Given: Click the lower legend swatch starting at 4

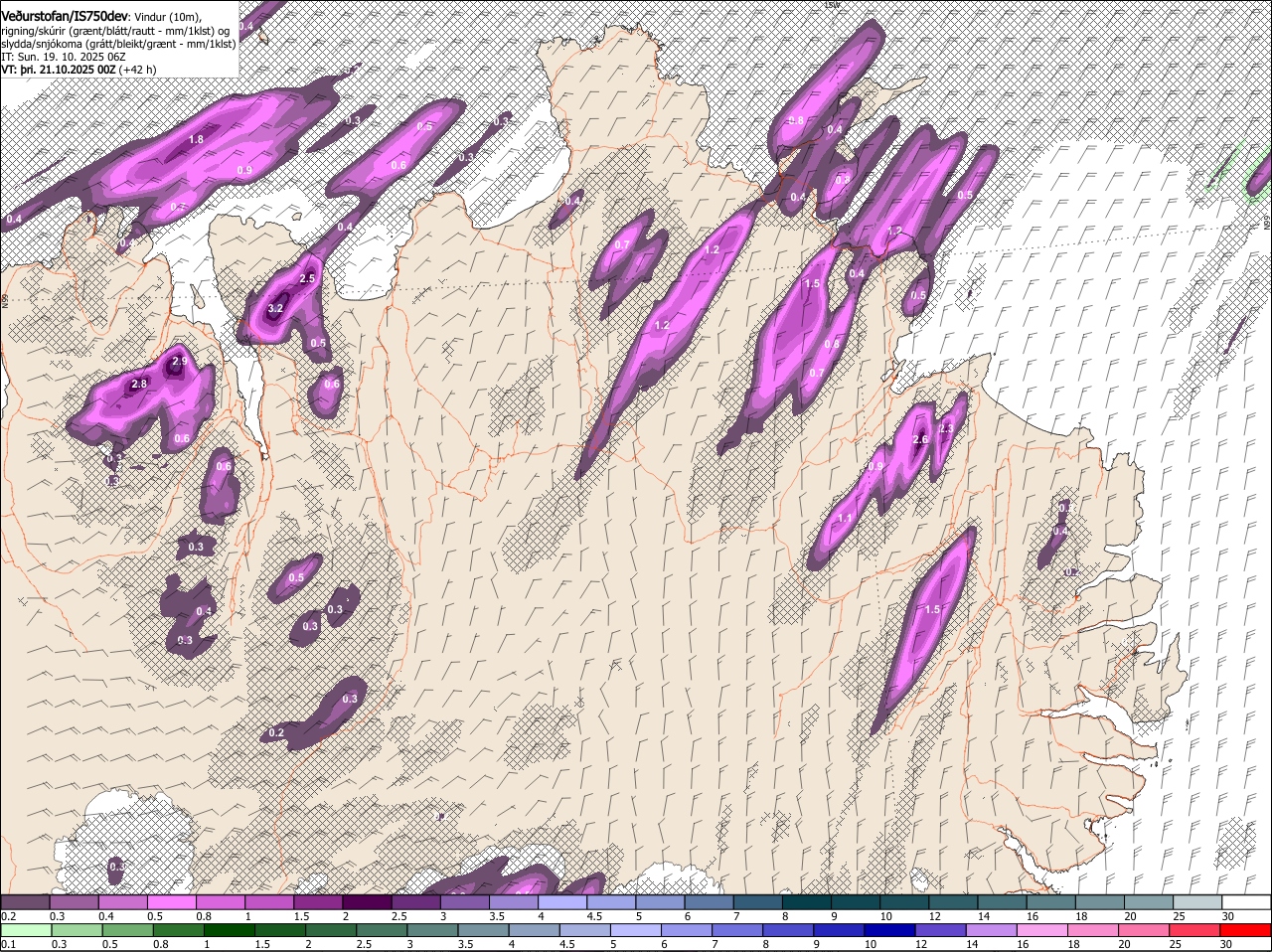Looking at the screenshot, I should coord(535,931).
